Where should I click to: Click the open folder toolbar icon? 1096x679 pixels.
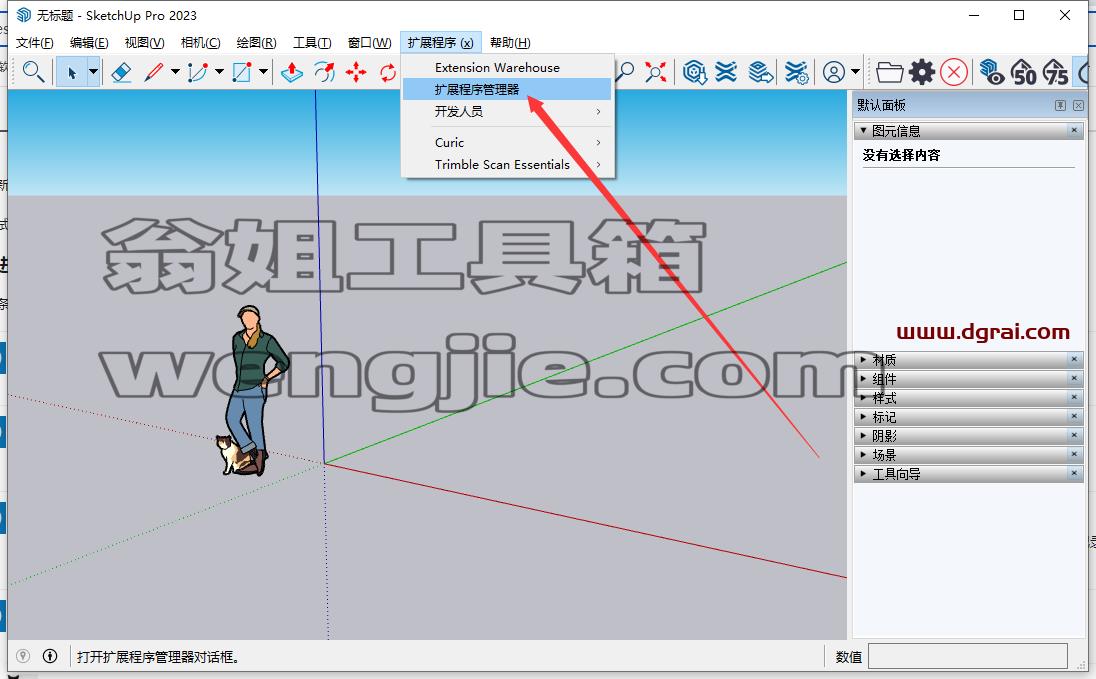(890, 71)
